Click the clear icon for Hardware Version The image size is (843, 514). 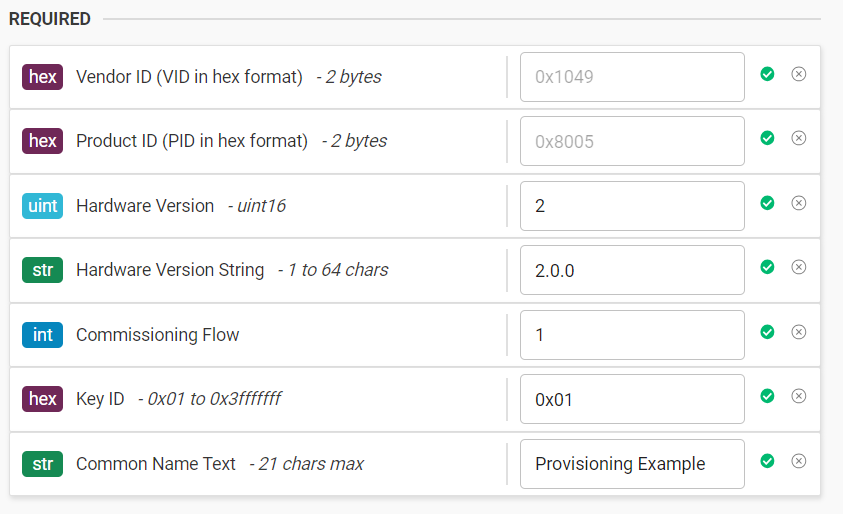tap(798, 203)
